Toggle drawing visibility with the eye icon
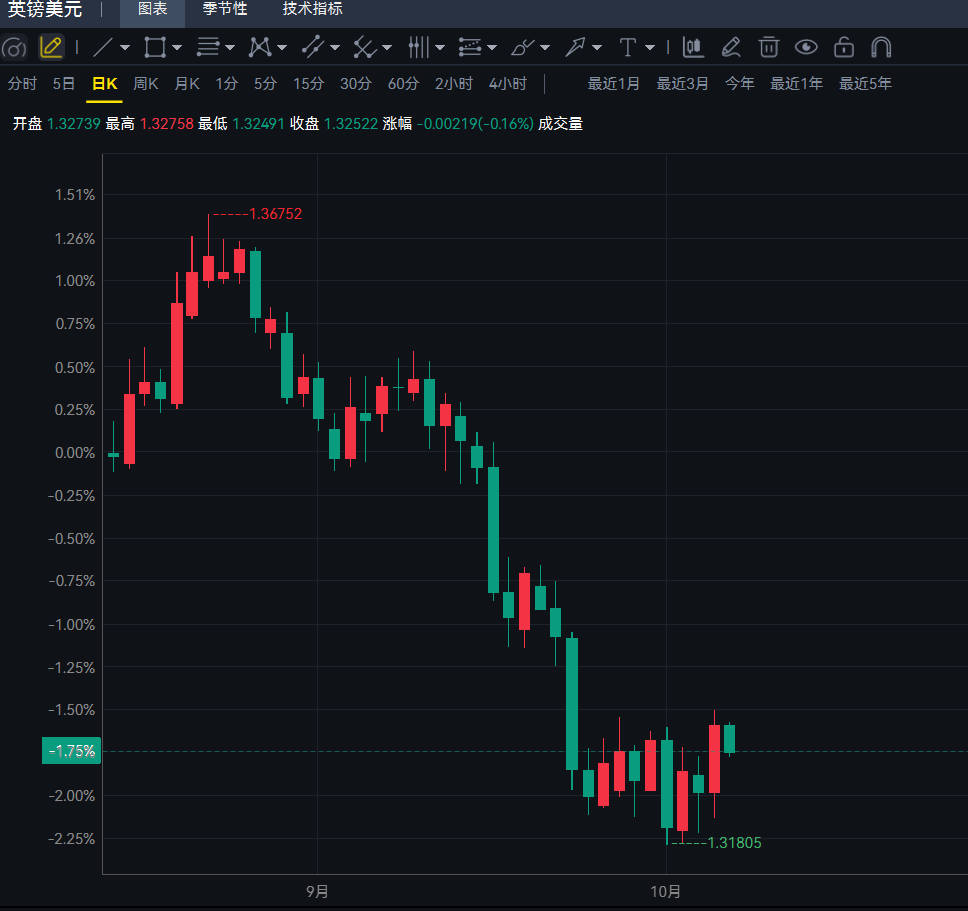 pyautogui.click(x=806, y=48)
